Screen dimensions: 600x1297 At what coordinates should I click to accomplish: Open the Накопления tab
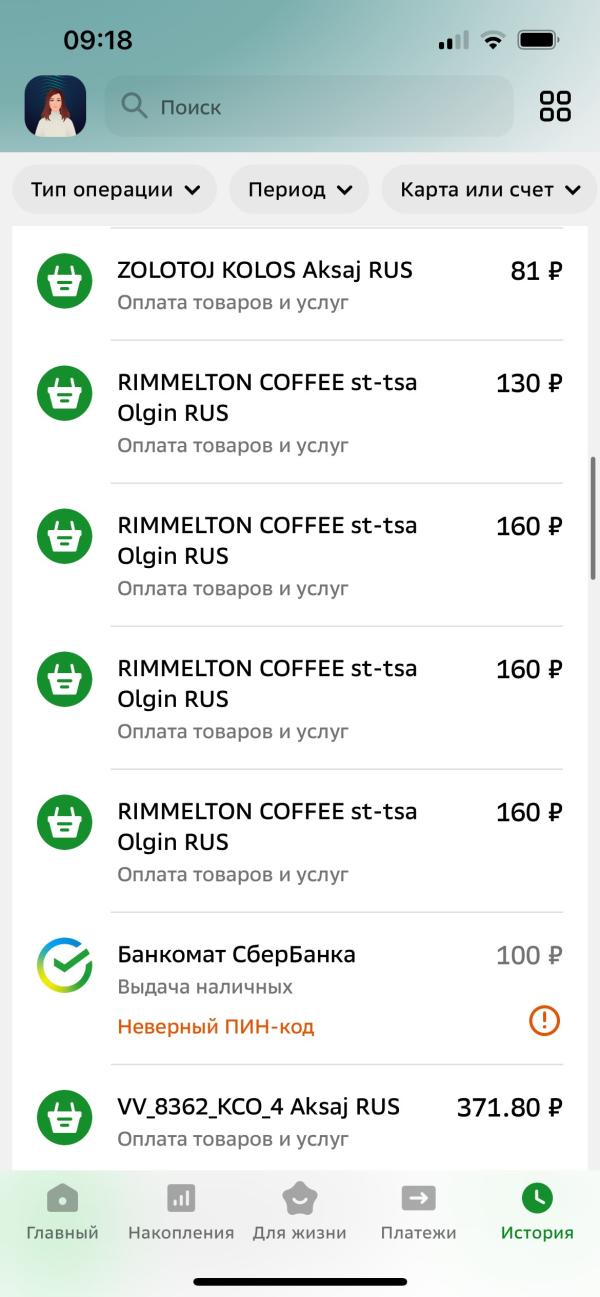tap(181, 1212)
